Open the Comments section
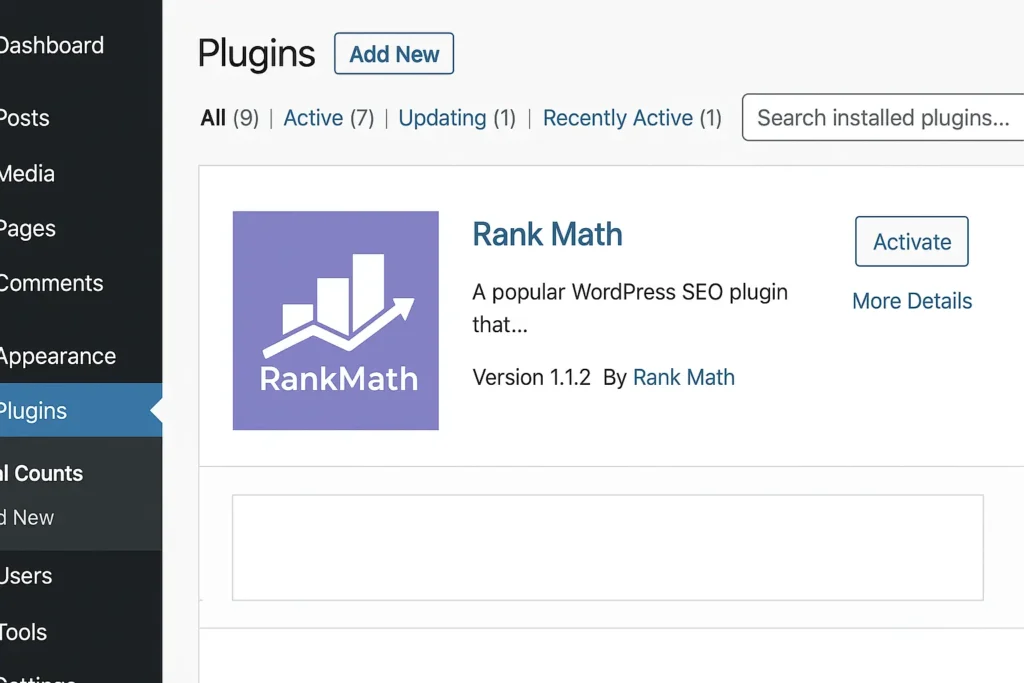Image resolution: width=1024 pixels, height=683 pixels. pos(50,283)
